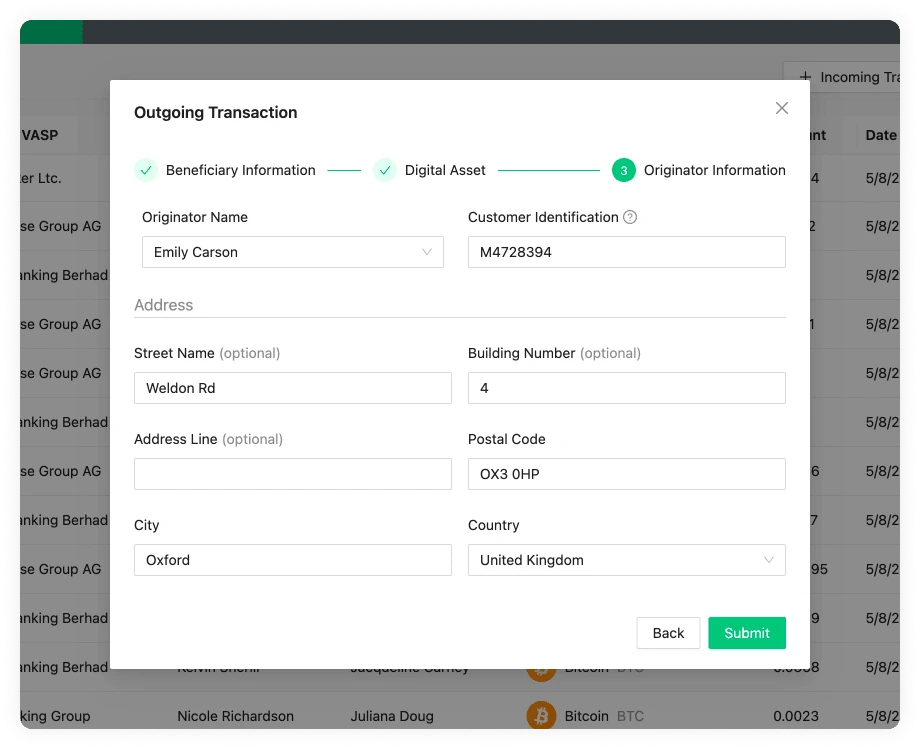Expand the chevron on the Emily Carson selector
Image resolution: width=920 pixels, height=749 pixels.
pos(430,252)
